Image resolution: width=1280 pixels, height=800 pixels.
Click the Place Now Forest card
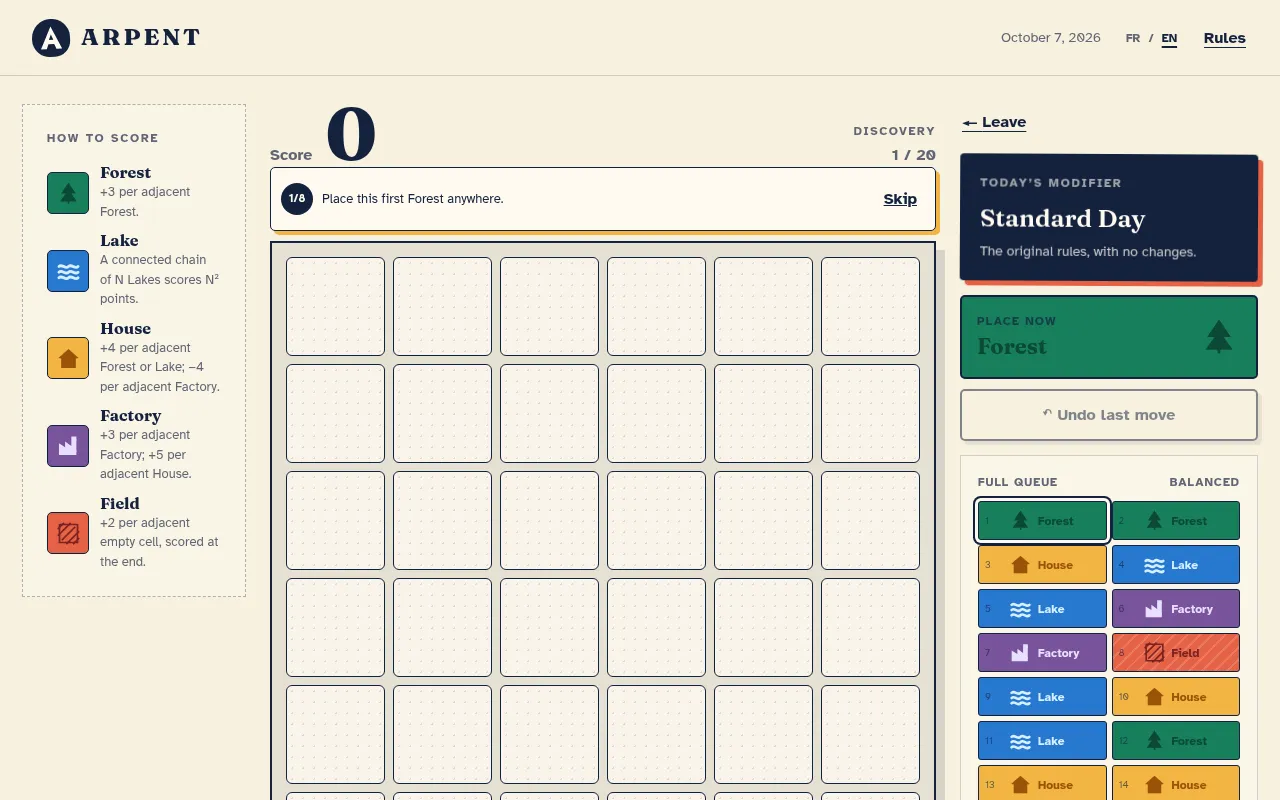click(1108, 337)
